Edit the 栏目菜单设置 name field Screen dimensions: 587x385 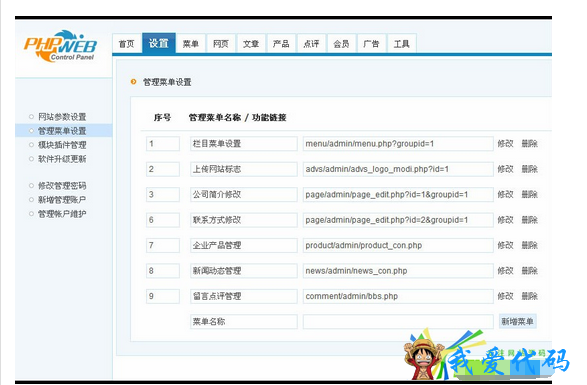pos(244,144)
